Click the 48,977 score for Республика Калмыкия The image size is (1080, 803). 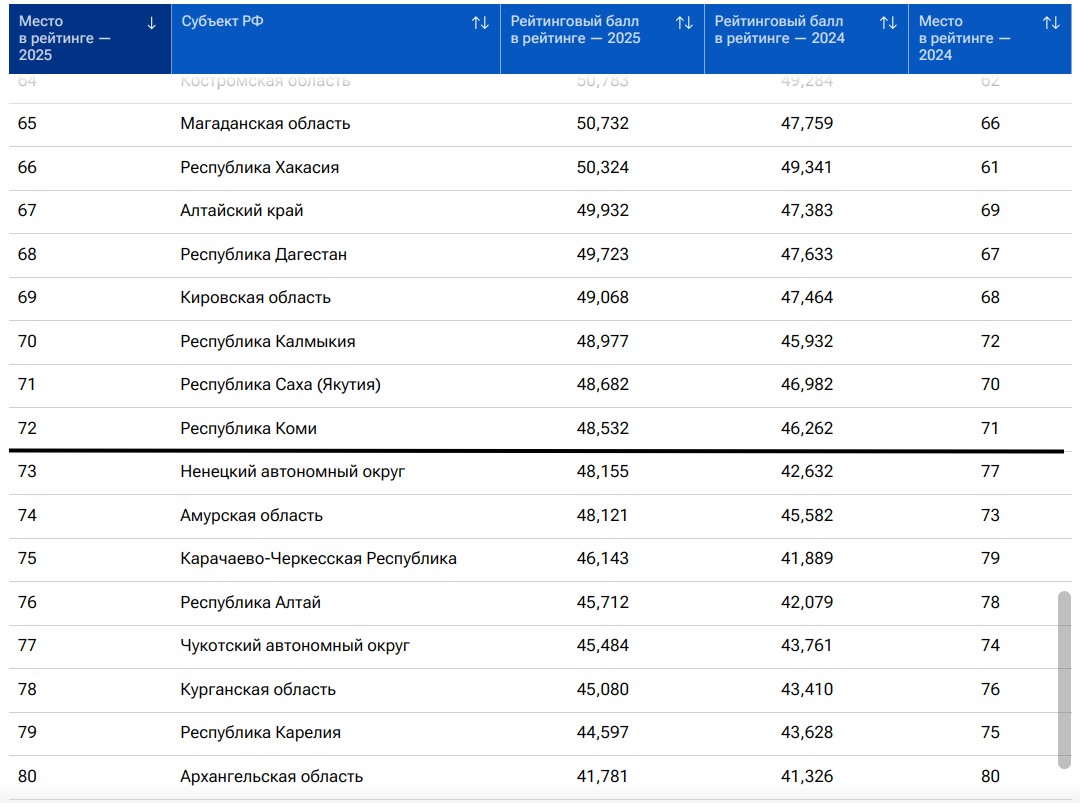603,342
